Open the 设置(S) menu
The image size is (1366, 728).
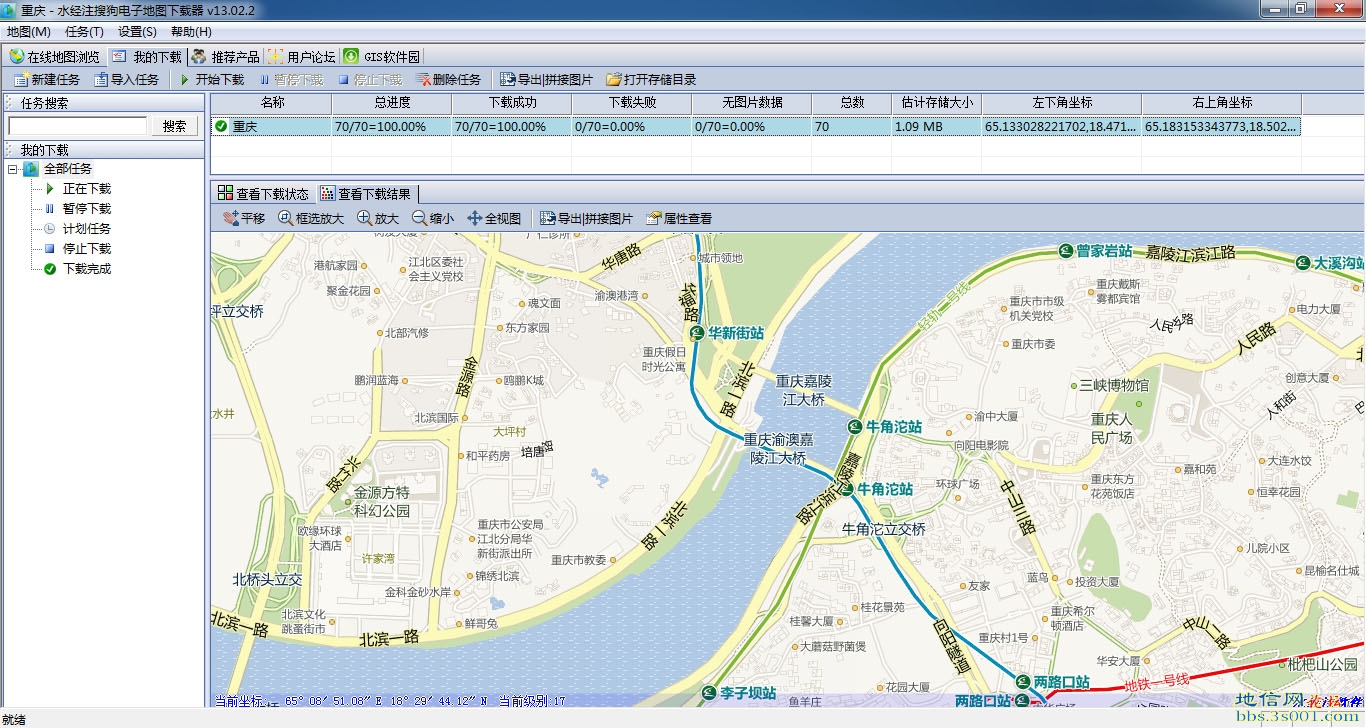(x=137, y=32)
